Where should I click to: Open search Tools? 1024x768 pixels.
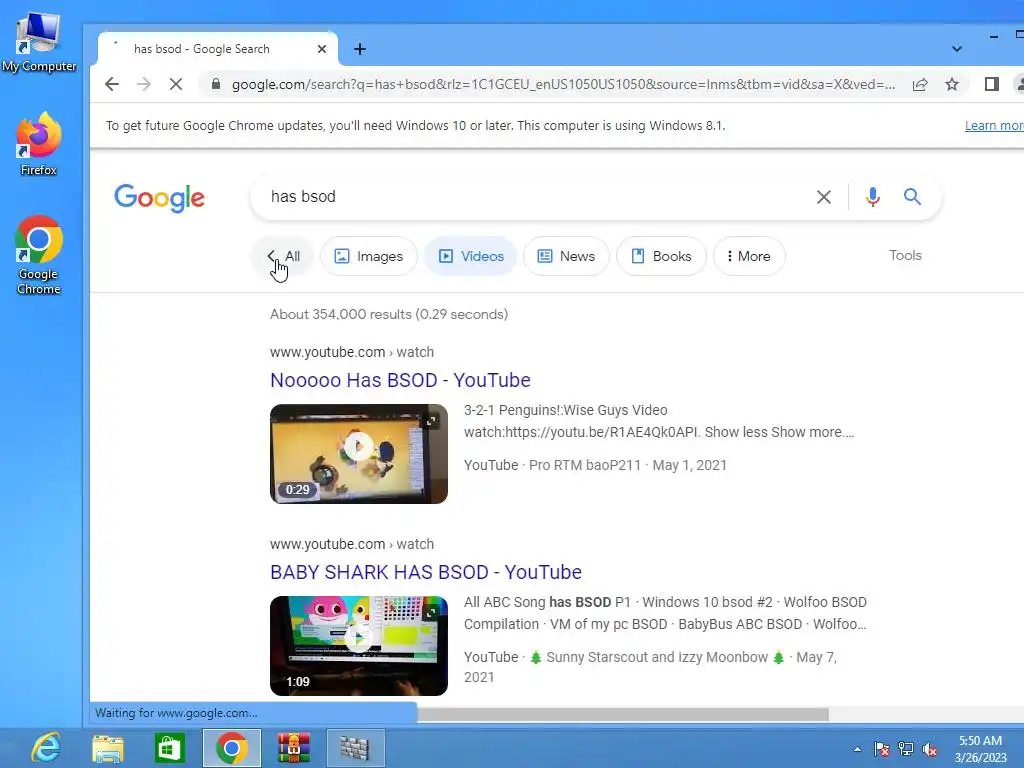(x=905, y=255)
